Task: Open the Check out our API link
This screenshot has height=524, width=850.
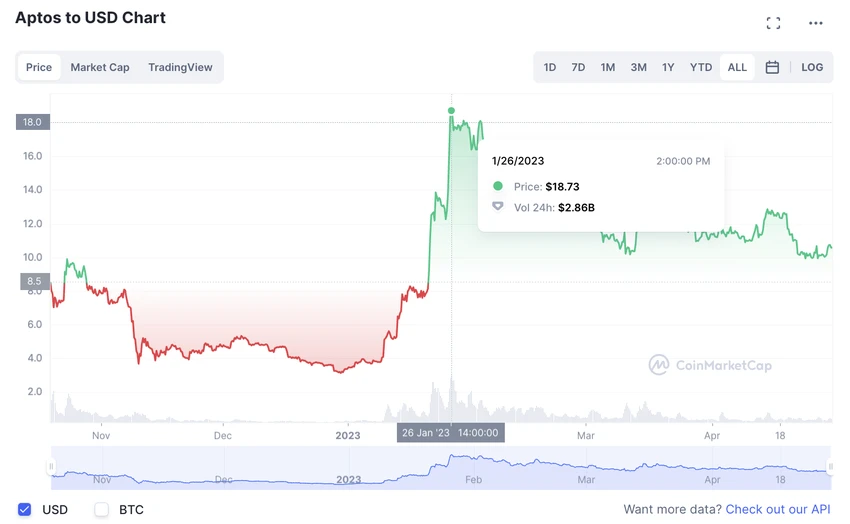Action: pos(778,509)
